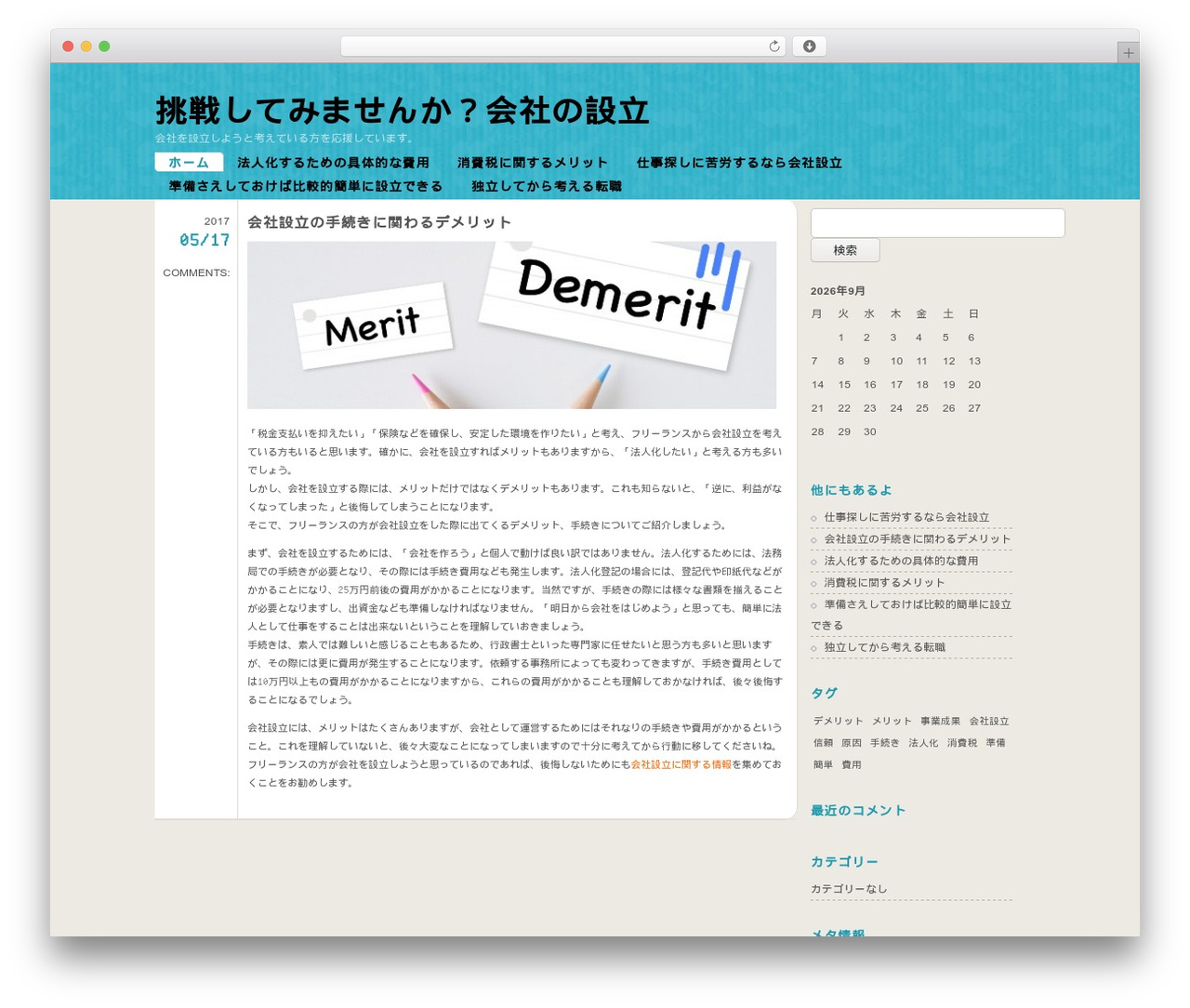1190x1008 pixels.
Task: Open sidebar link 仕事探しに苦労するなら会社設立
Action: click(x=906, y=517)
